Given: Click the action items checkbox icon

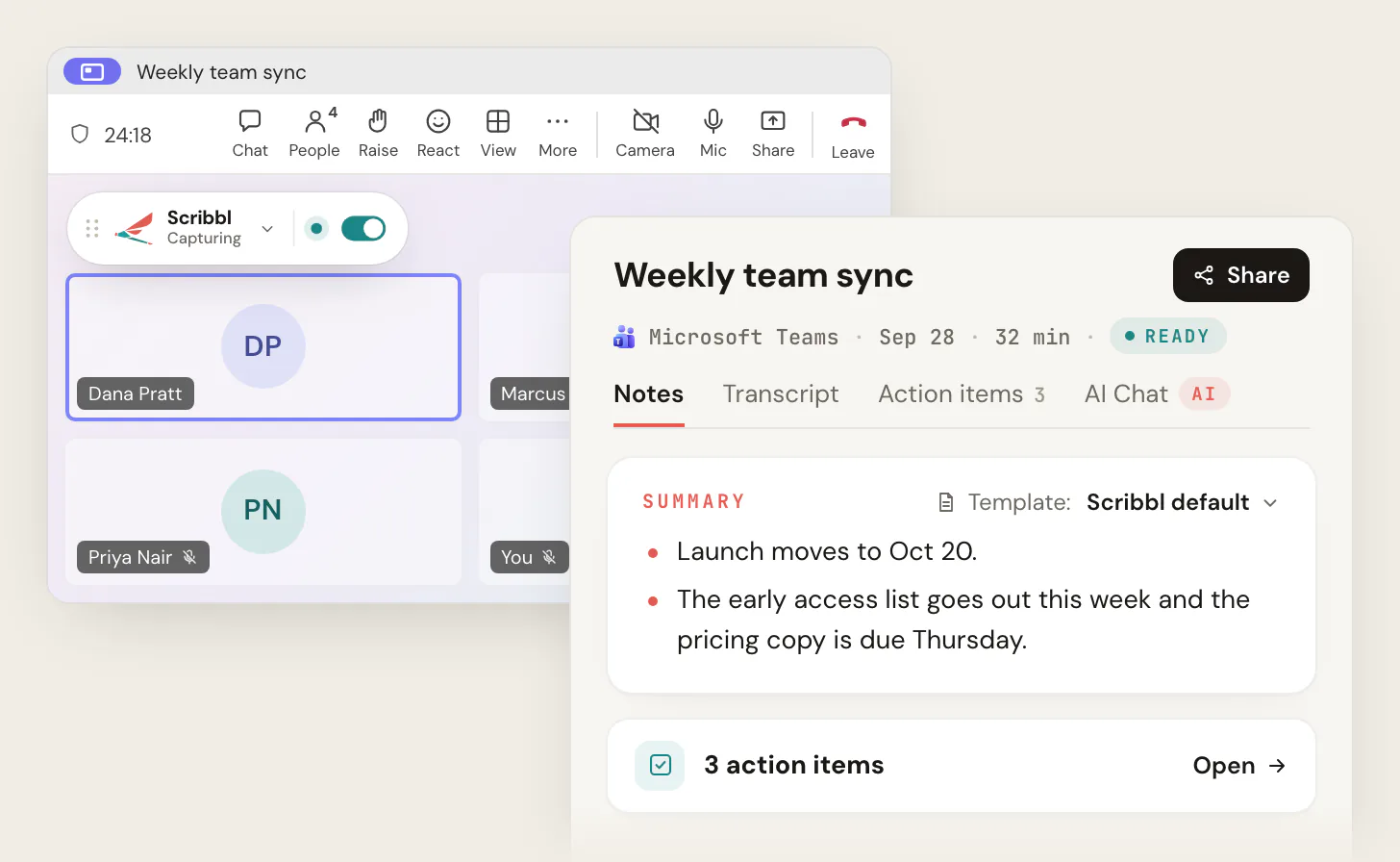Looking at the screenshot, I should [660, 765].
